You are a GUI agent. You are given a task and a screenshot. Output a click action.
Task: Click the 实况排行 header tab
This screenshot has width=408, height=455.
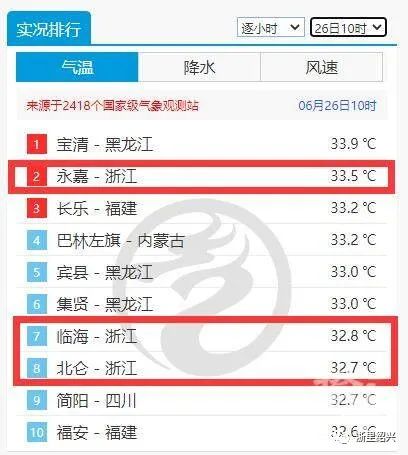(x=49, y=29)
